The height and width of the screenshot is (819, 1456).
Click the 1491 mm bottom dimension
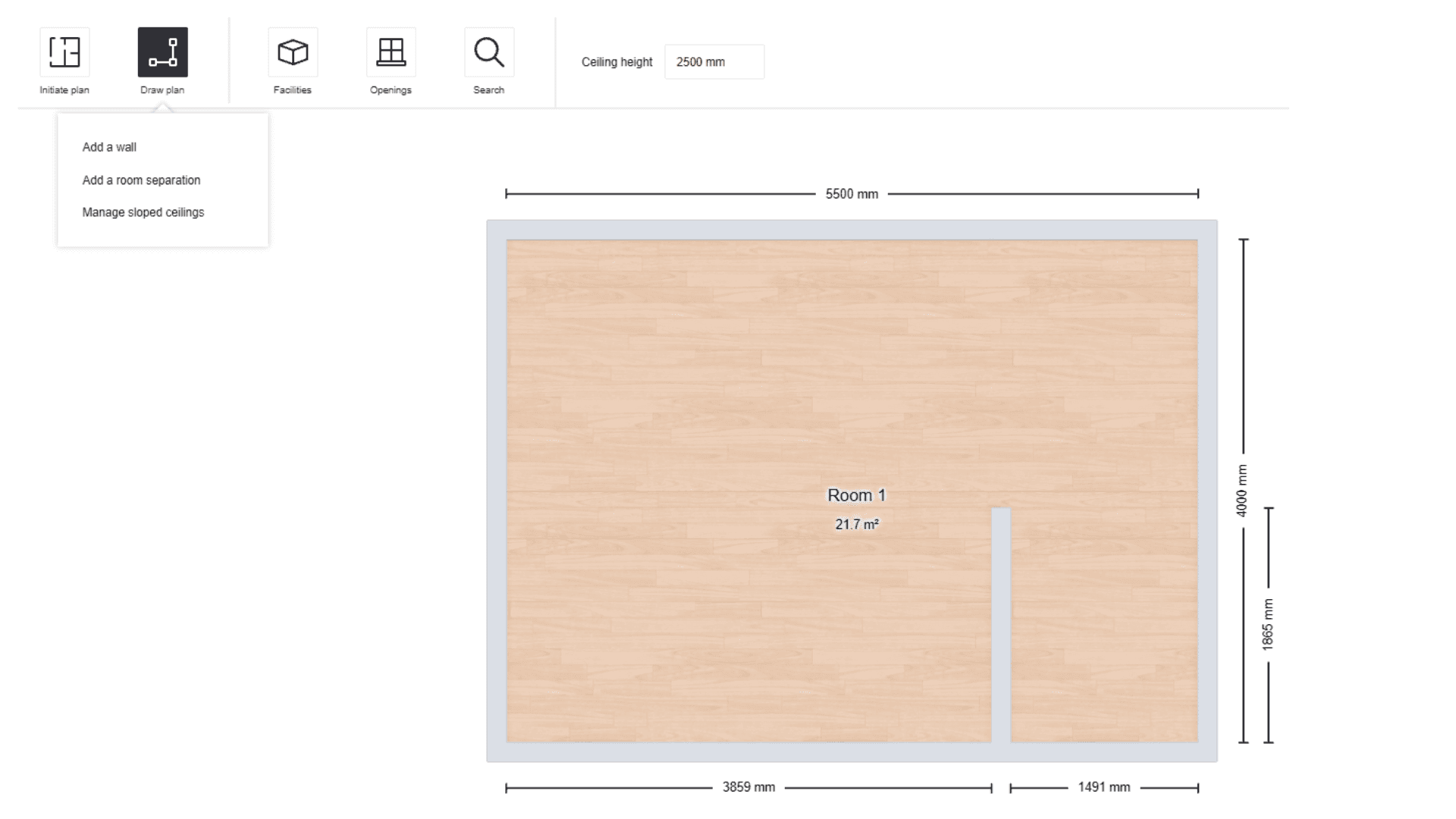point(1104,787)
